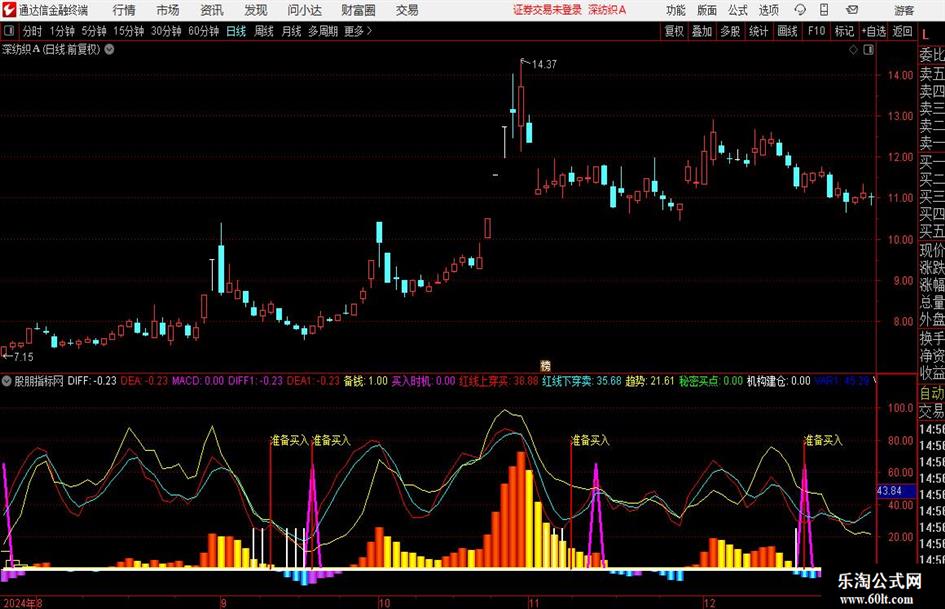Viewport: 945px width, 609px height.
Task: Click the customer service headset icon
Action: pyautogui.click(x=800, y=10)
